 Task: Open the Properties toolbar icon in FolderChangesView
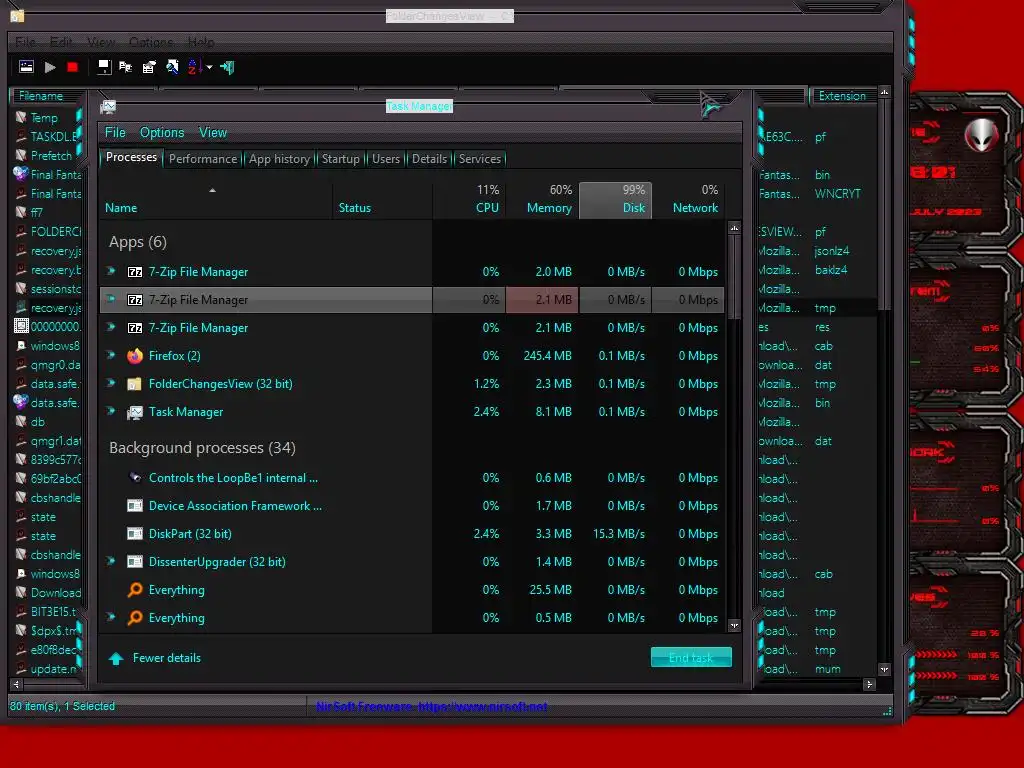point(149,67)
